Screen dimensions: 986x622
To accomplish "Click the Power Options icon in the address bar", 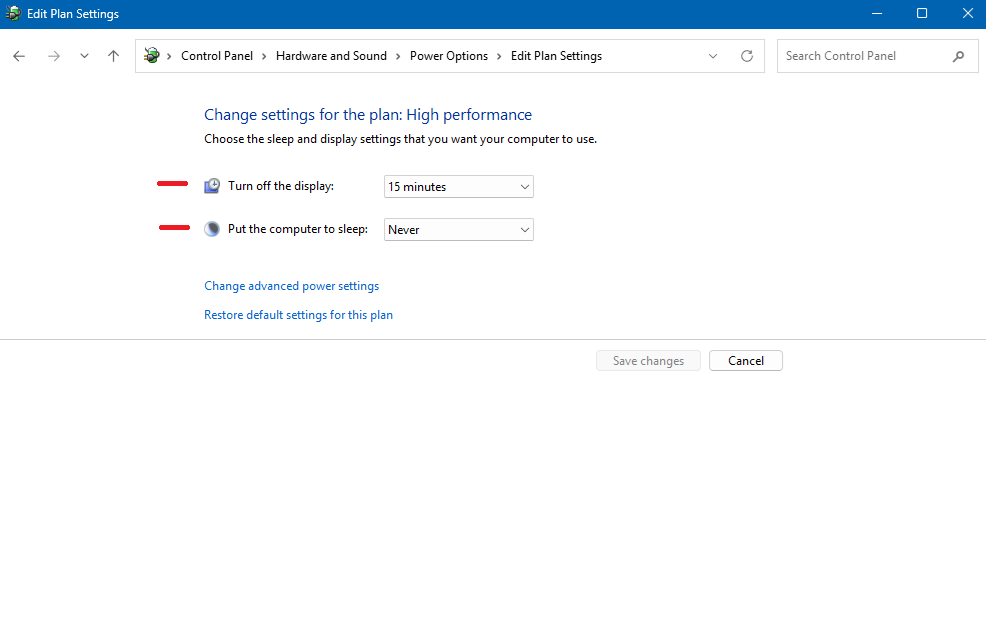I will click(151, 56).
